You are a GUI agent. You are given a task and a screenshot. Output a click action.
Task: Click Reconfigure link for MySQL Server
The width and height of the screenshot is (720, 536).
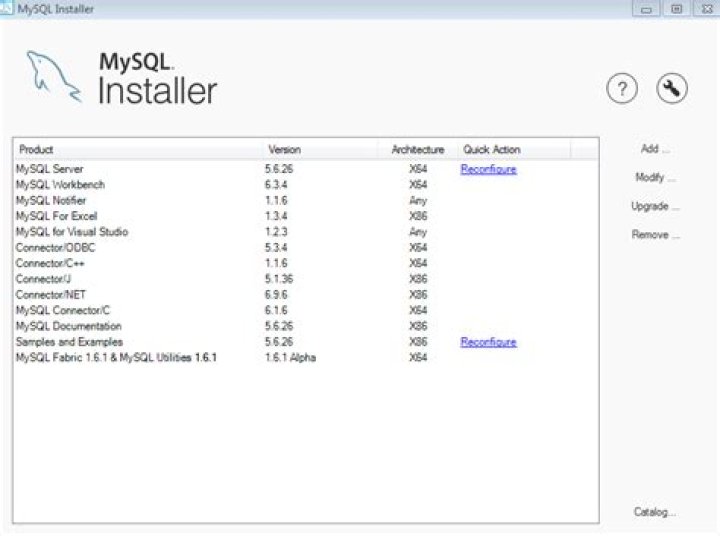pyautogui.click(x=489, y=169)
